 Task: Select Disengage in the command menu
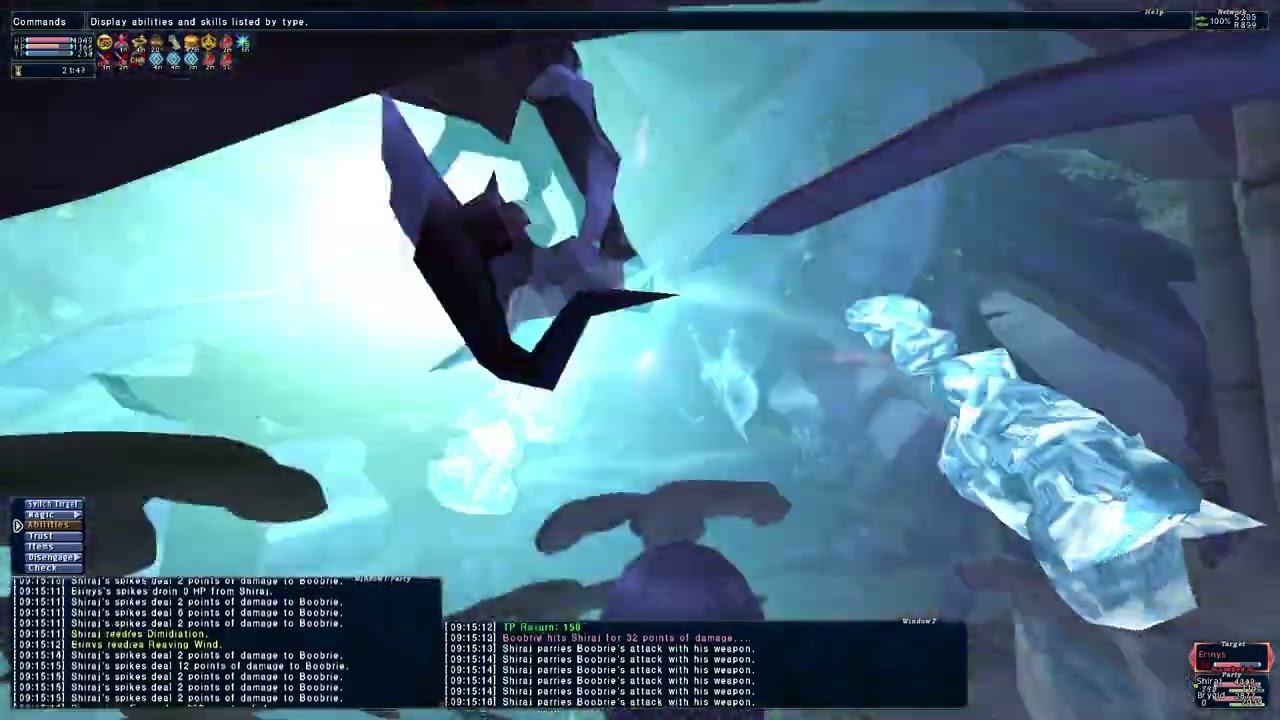pyautogui.click(x=54, y=557)
